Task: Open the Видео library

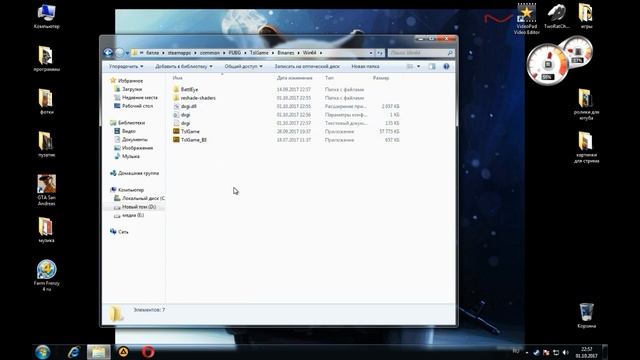Action: [x=125, y=131]
